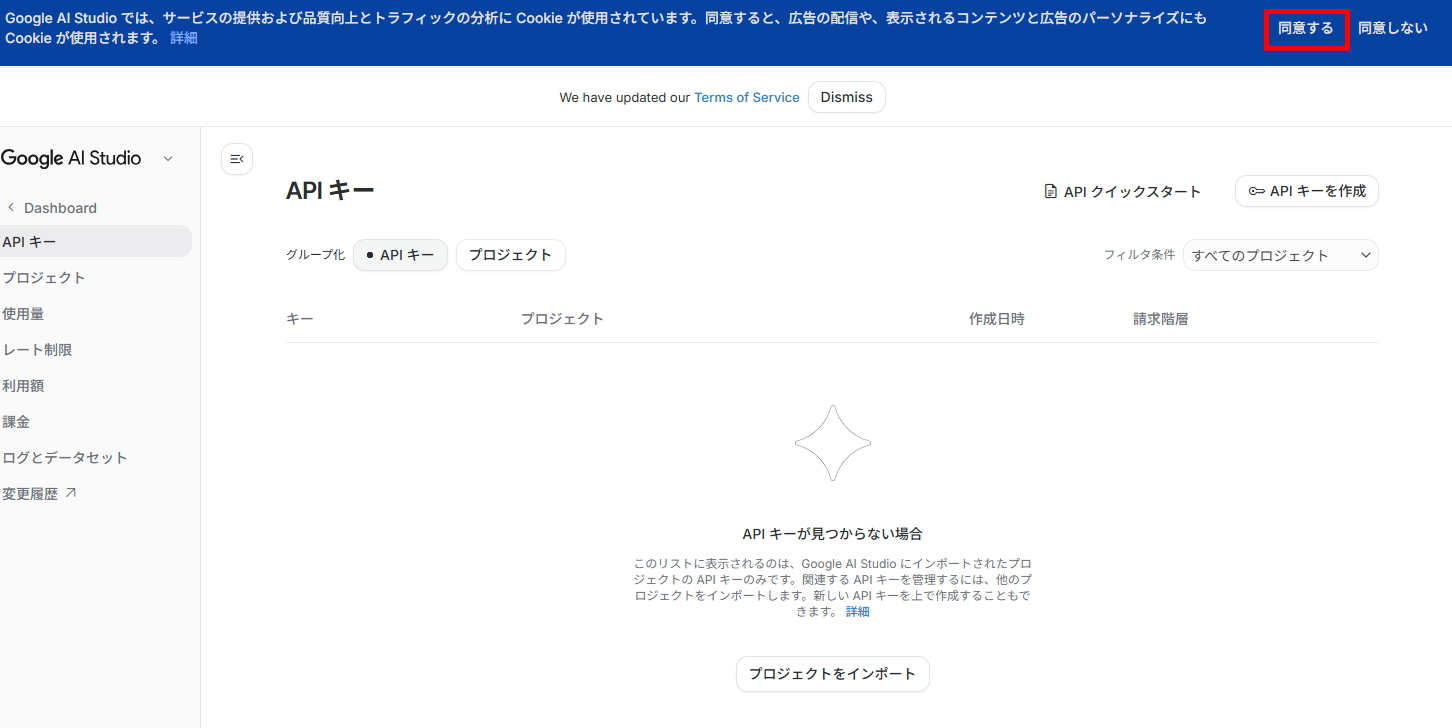Click the Google AI Studio logo

point(71,158)
